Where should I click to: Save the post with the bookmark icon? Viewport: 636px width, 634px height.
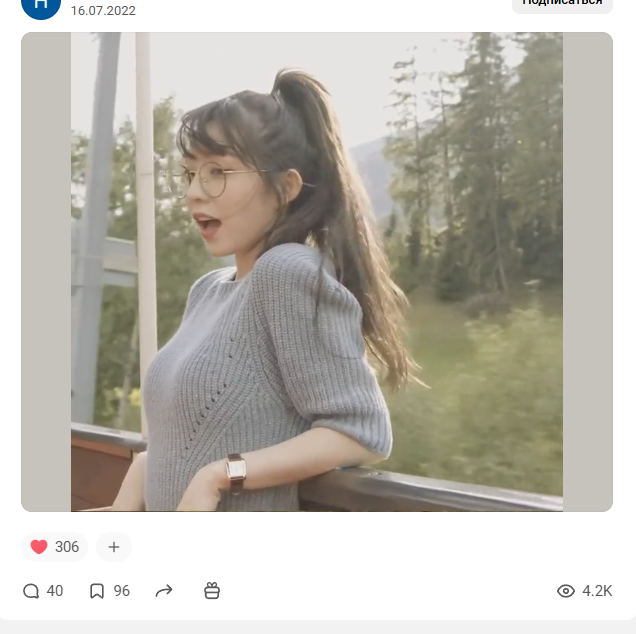coord(97,591)
